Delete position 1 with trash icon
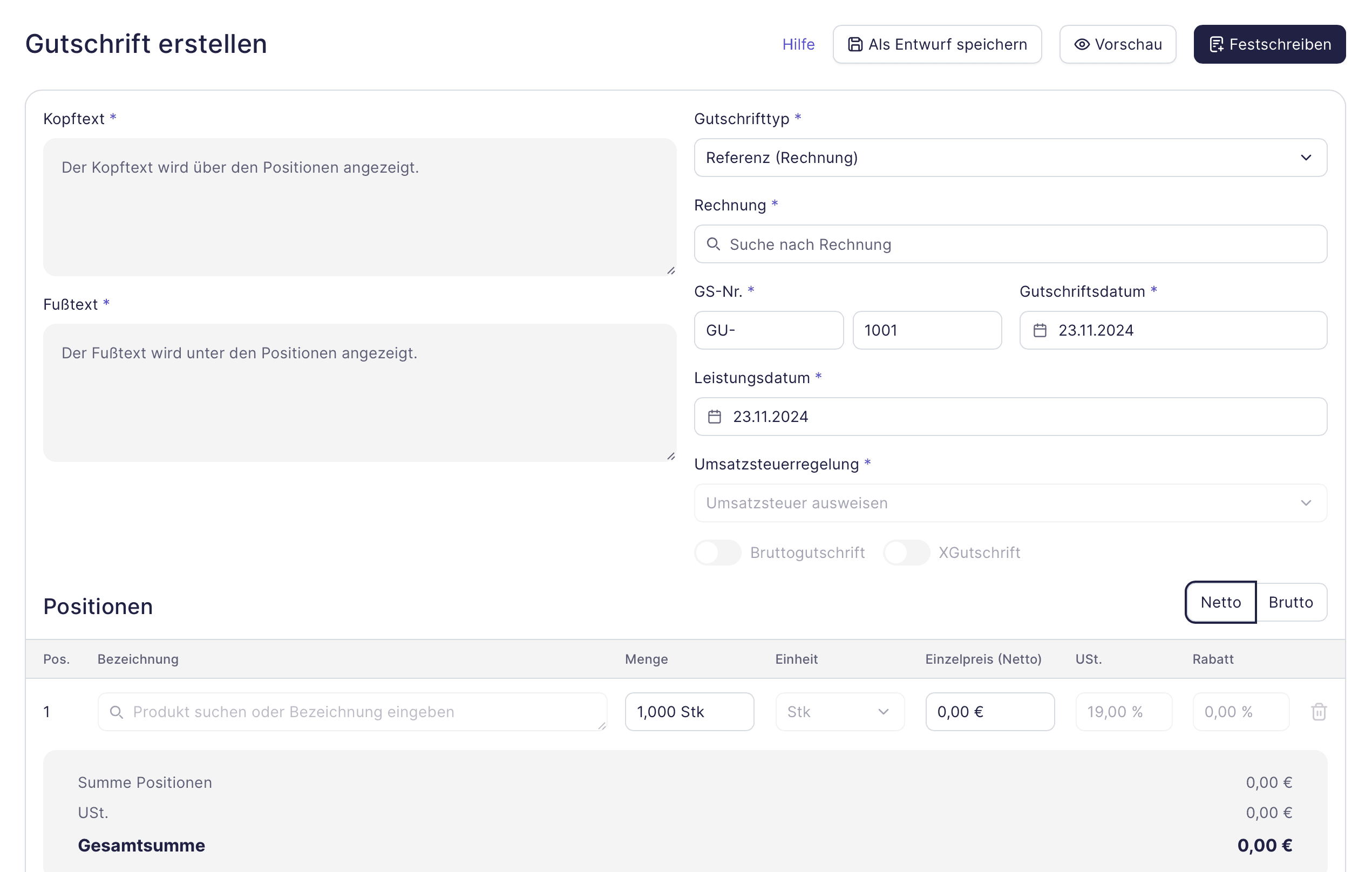The image size is (1372, 872). 1319,712
